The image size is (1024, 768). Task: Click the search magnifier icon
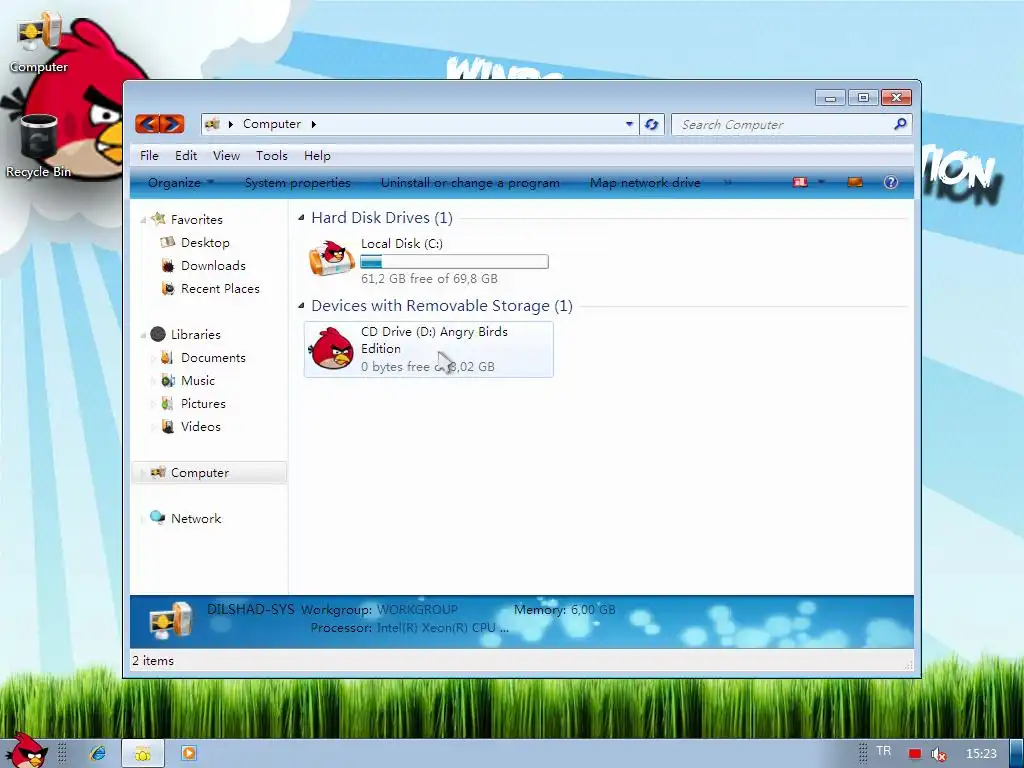(x=900, y=124)
